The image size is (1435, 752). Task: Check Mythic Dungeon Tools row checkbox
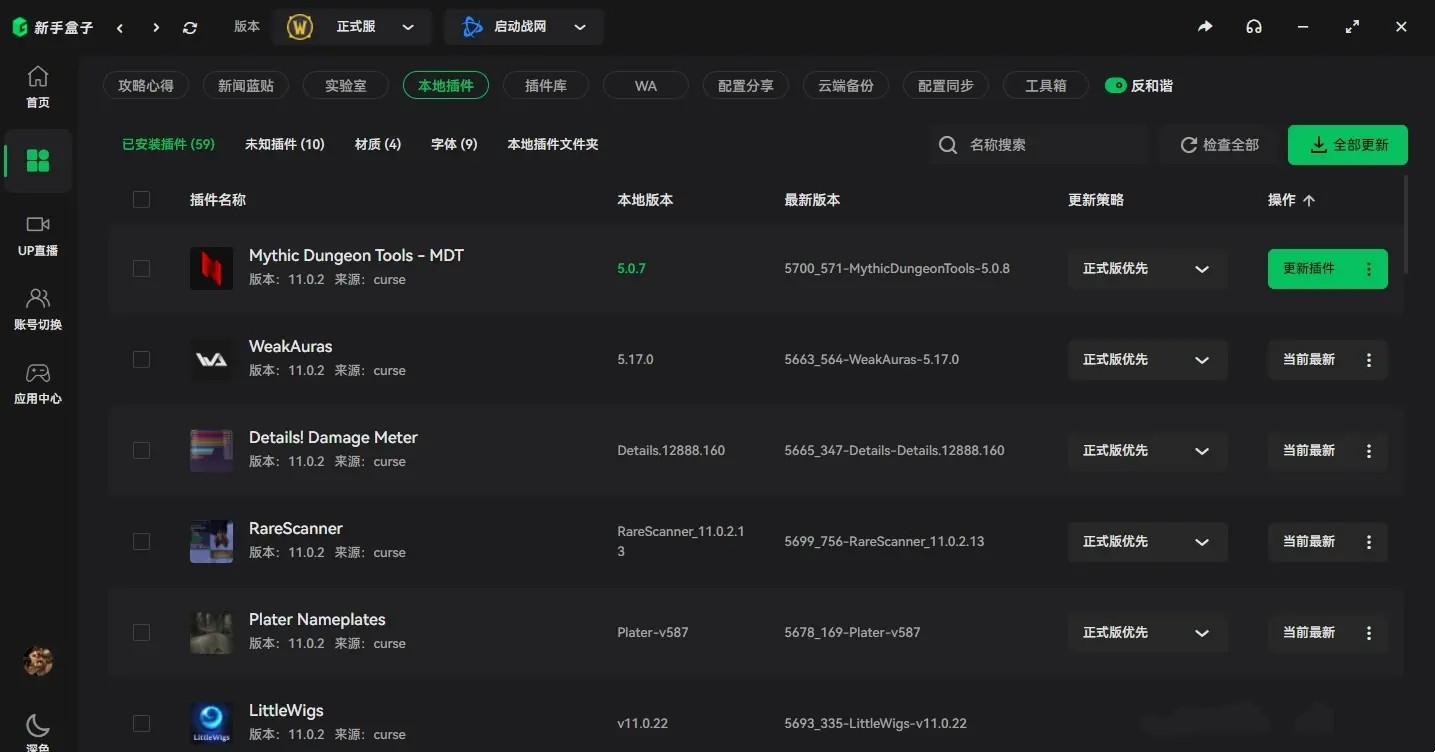[141, 268]
